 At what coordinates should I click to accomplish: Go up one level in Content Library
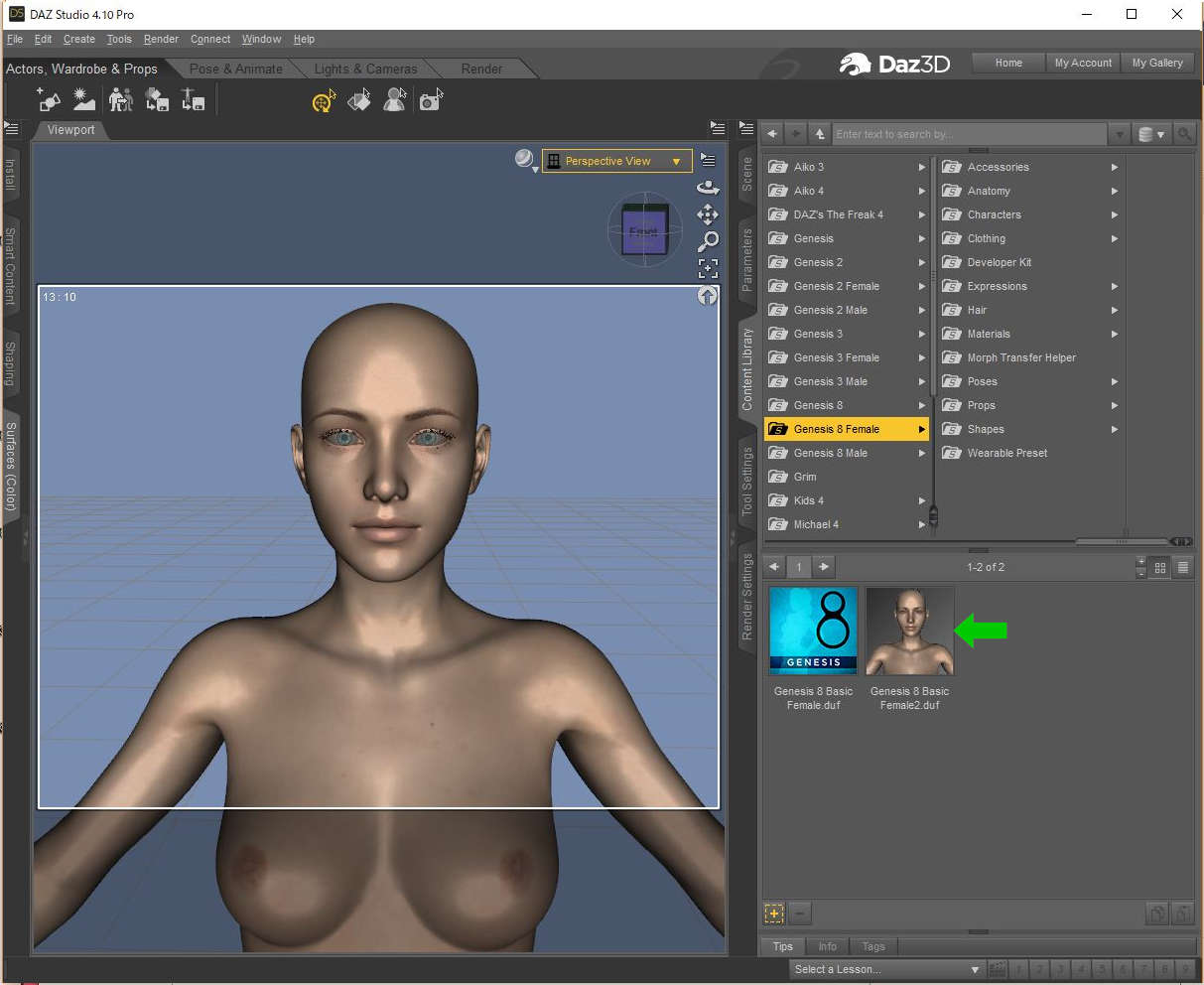pos(819,134)
